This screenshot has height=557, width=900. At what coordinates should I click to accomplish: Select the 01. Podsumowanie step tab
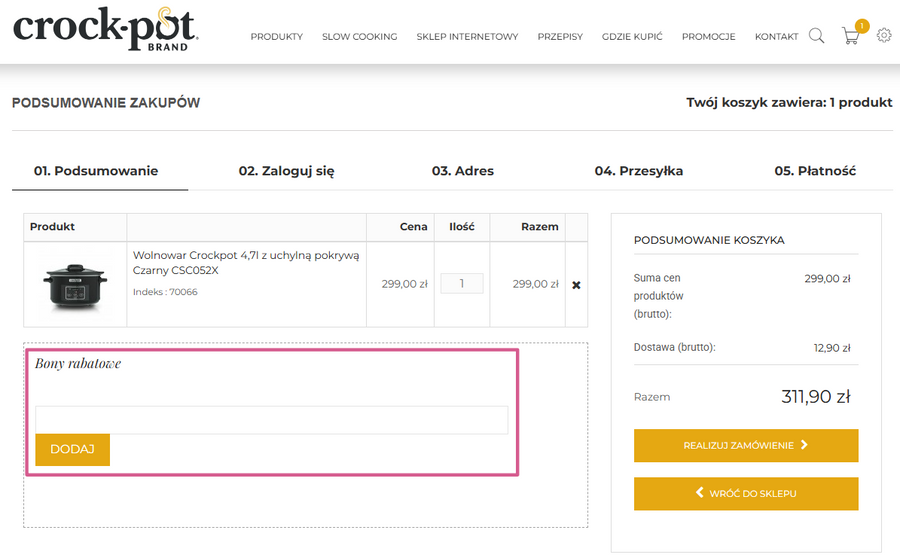[x=96, y=171]
